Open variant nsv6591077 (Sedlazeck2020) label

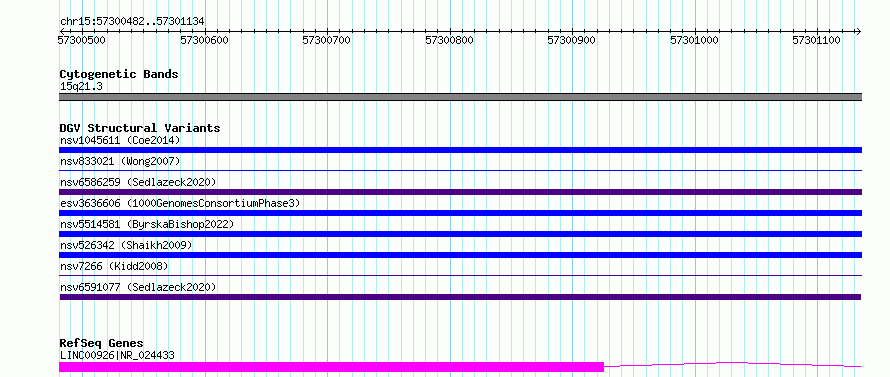point(138,287)
